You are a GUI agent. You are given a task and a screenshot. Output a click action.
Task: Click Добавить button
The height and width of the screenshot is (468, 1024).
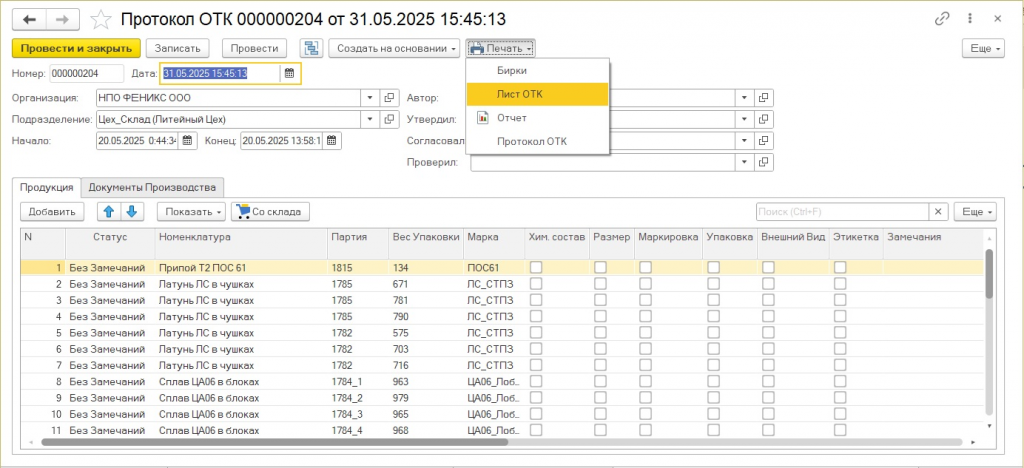click(x=52, y=211)
